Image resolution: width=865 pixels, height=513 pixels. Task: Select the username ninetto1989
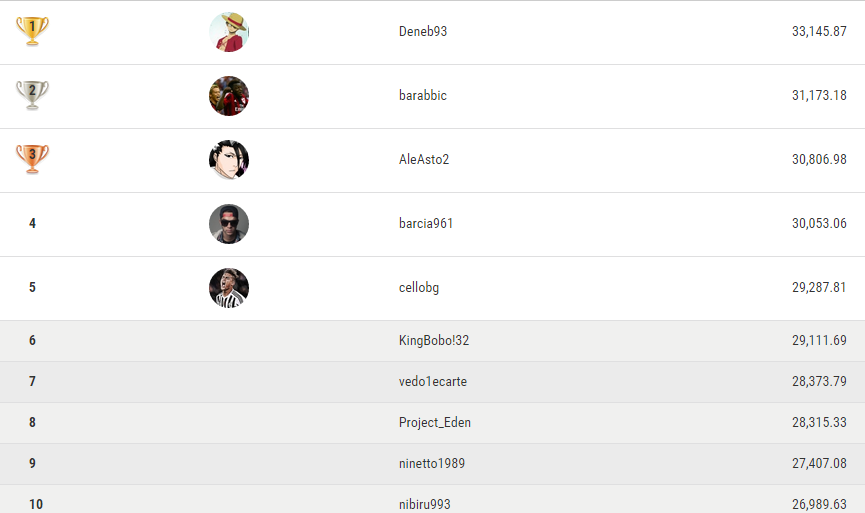(x=431, y=463)
